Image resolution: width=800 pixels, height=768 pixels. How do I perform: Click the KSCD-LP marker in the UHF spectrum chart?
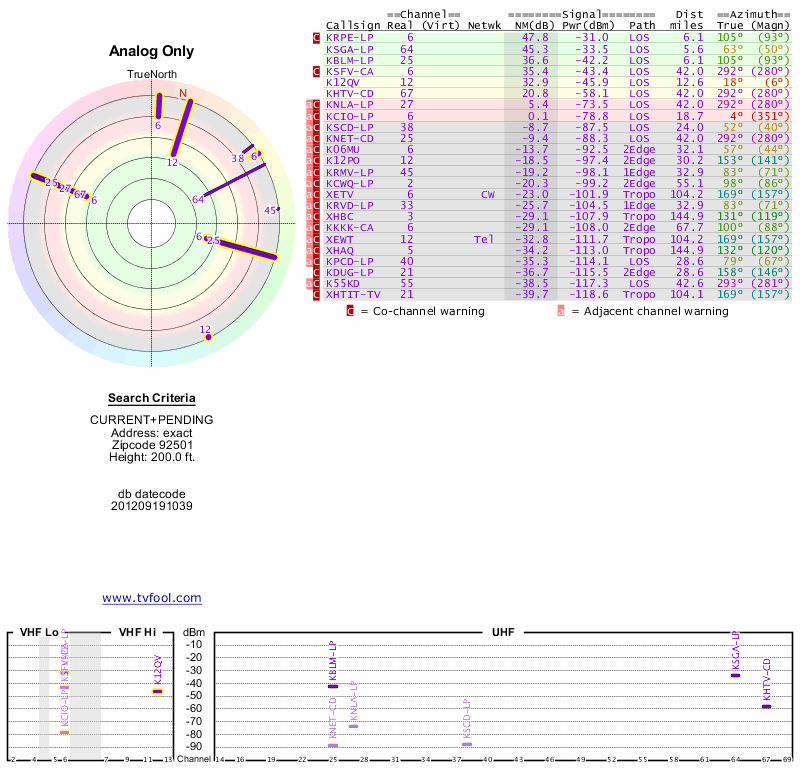pyautogui.click(x=467, y=745)
